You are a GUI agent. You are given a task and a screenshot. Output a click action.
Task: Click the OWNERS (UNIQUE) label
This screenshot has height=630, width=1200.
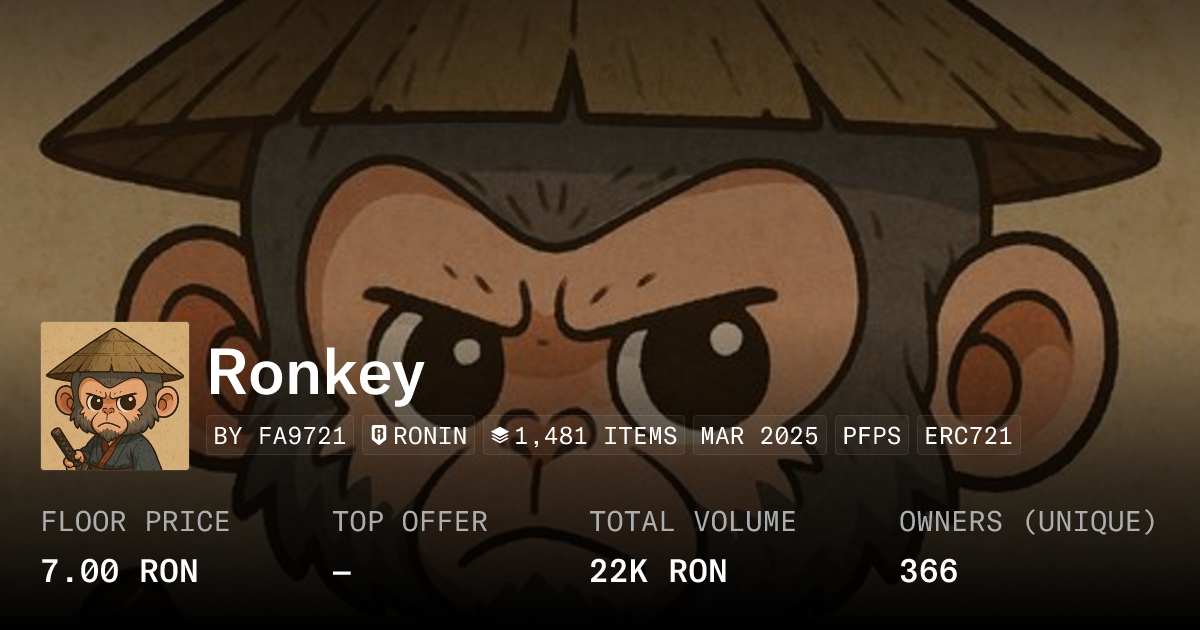click(x=1028, y=522)
